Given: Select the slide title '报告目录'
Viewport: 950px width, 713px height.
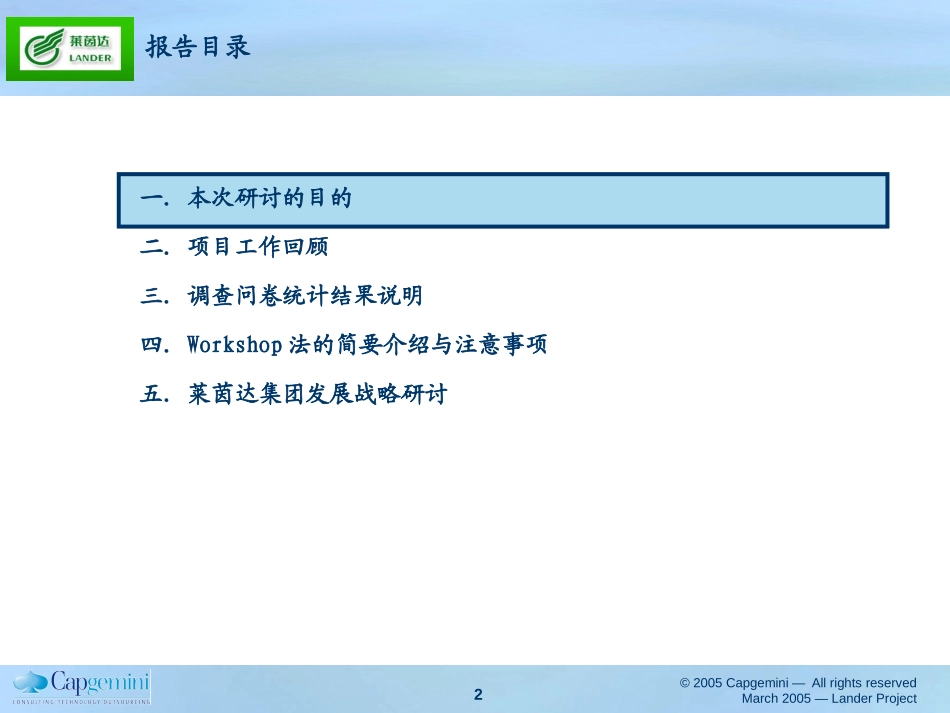Looking at the screenshot, I should 198,47.
